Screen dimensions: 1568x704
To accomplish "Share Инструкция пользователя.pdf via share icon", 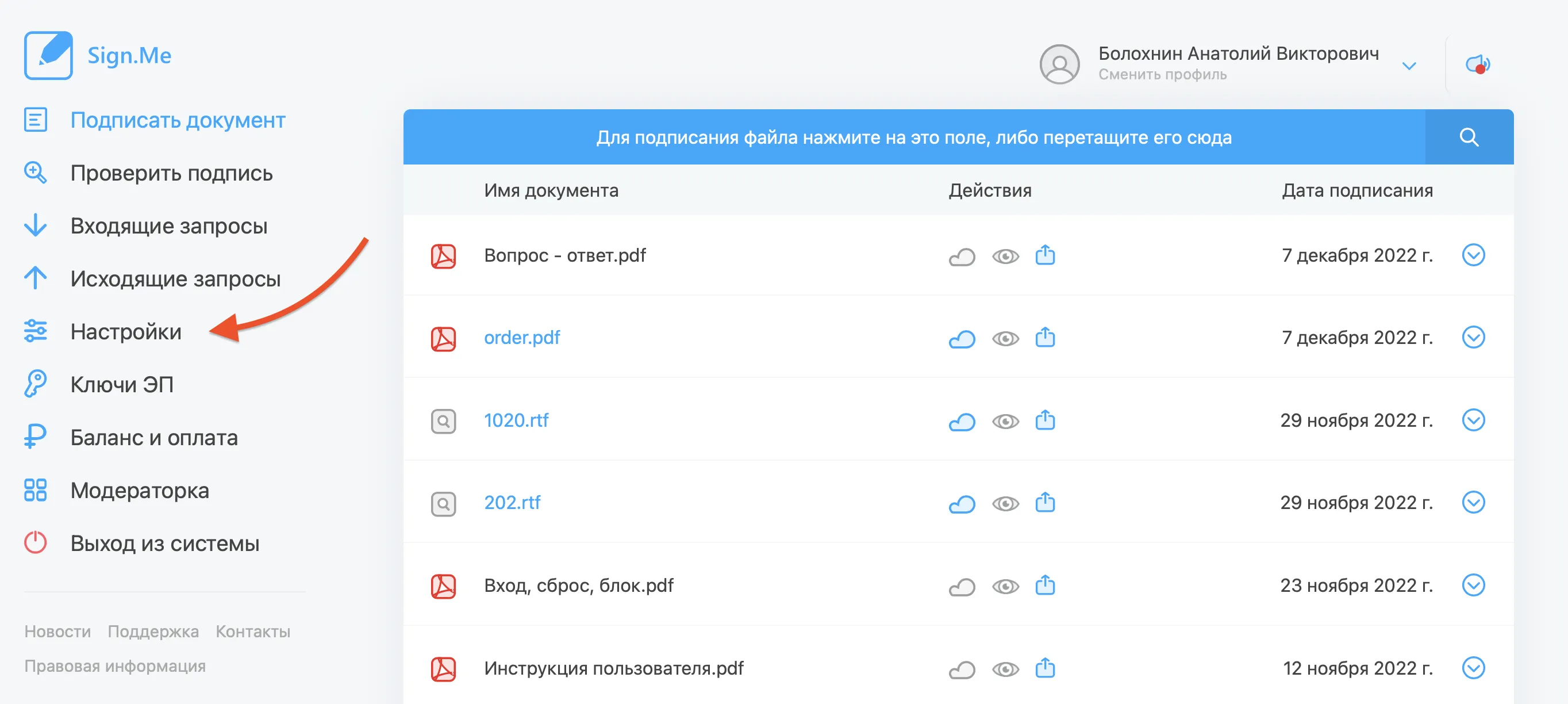I will coord(1045,667).
